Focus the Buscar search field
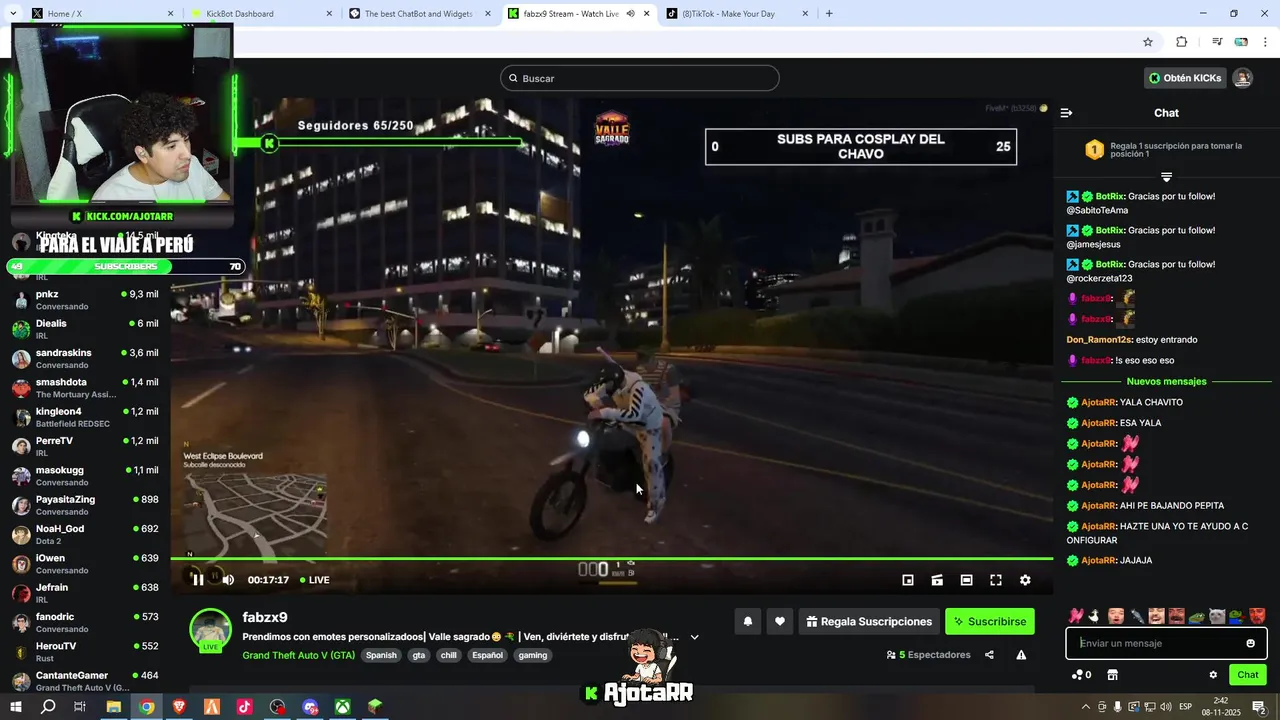 (640, 78)
